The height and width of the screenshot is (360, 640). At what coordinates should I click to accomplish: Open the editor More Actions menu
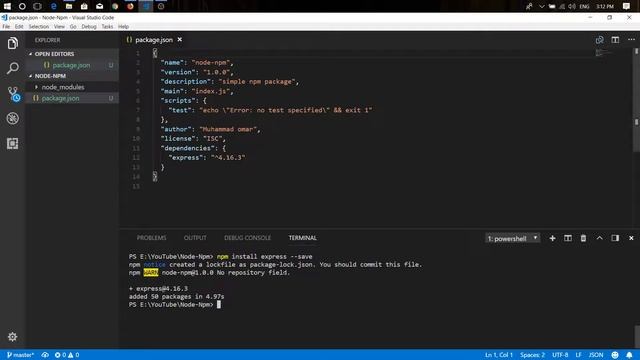pyautogui.click(x=631, y=40)
